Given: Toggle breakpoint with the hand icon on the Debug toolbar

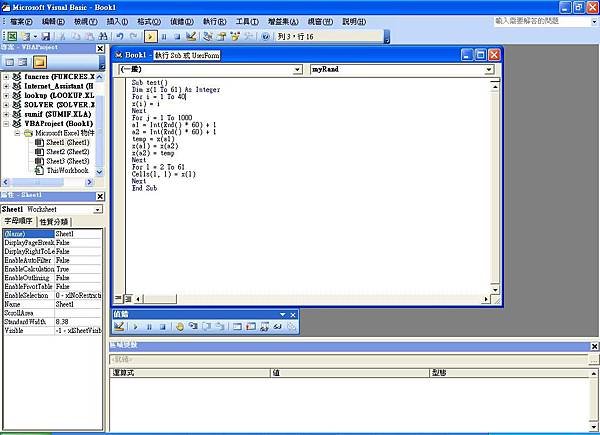Looking at the screenshot, I should point(179,326).
